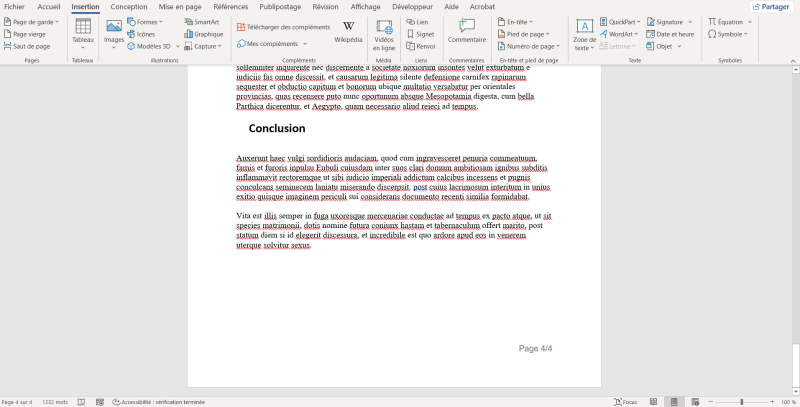This screenshot has height=407, width=800.
Task: Expand the Signature dropdown
Action: 690,22
